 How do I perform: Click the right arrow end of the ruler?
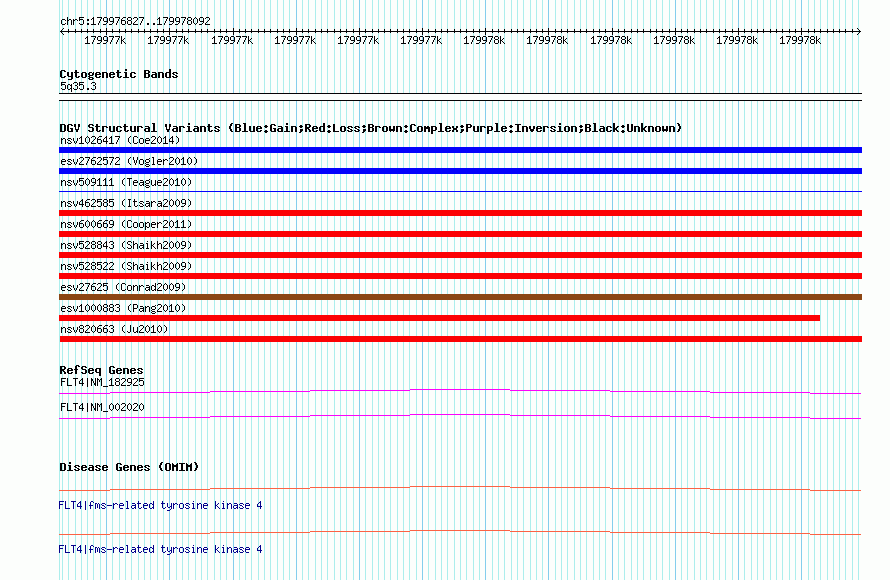coord(859,32)
